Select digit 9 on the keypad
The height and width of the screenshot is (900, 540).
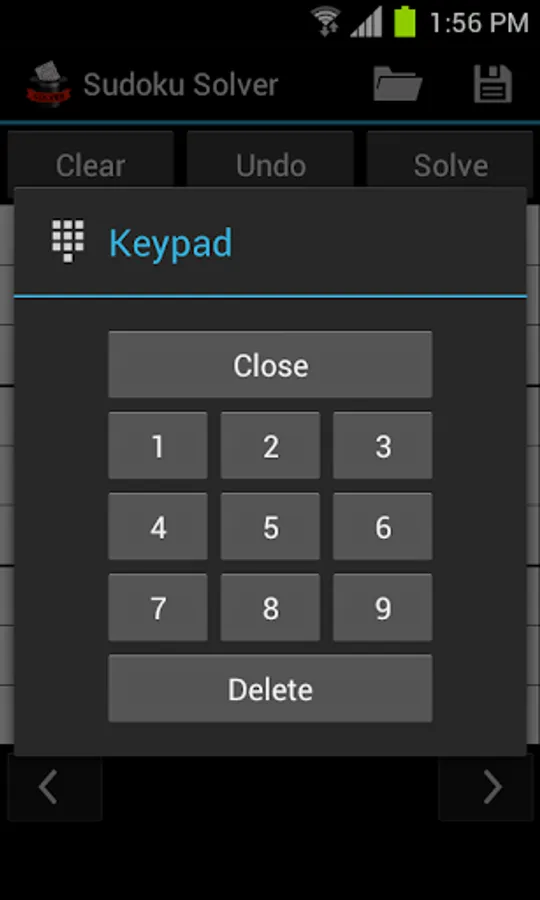383,607
